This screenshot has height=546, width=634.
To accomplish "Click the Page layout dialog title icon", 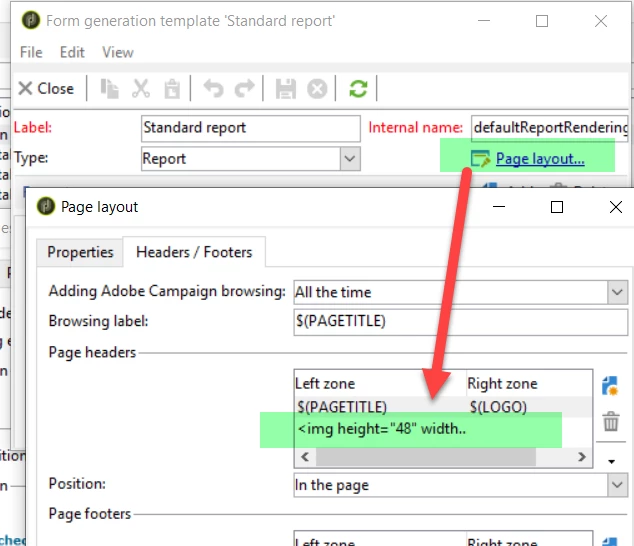I will (46, 206).
